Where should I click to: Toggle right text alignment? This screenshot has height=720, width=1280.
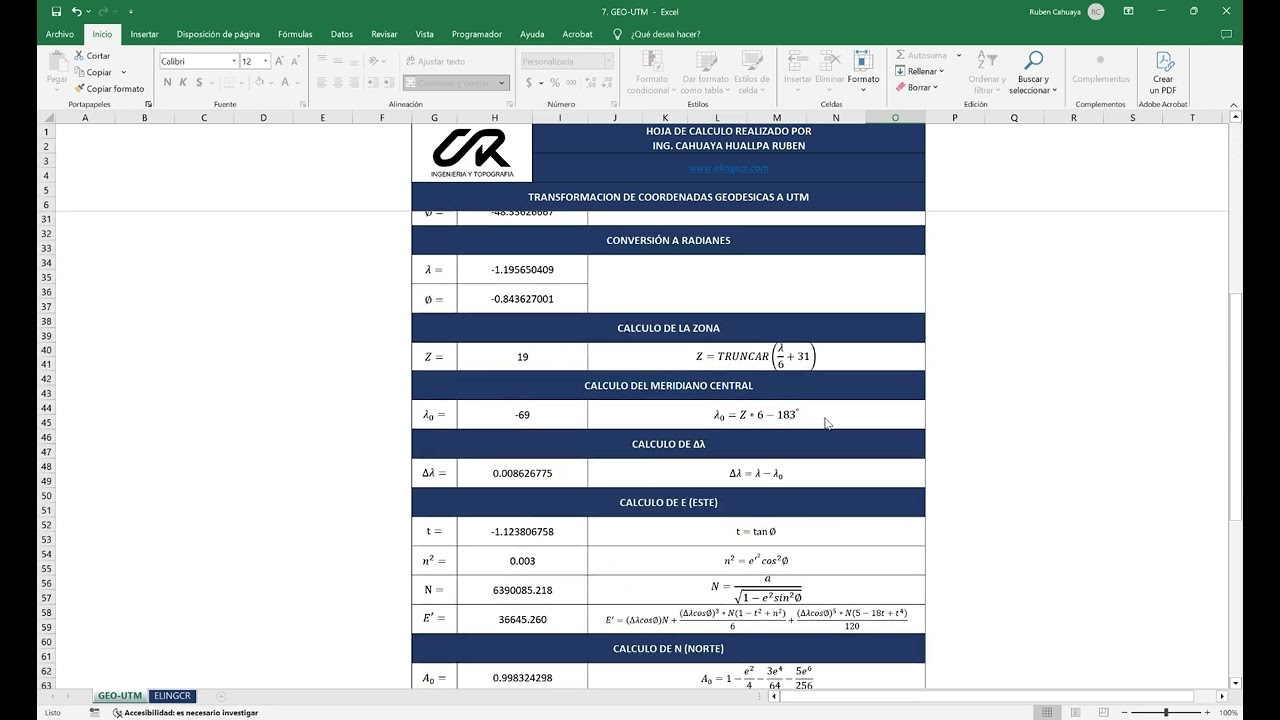point(355,83)
